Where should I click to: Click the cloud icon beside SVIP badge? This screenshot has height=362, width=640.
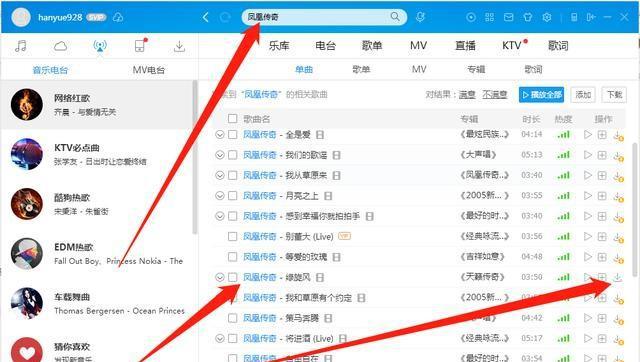[x=118, y=17]
